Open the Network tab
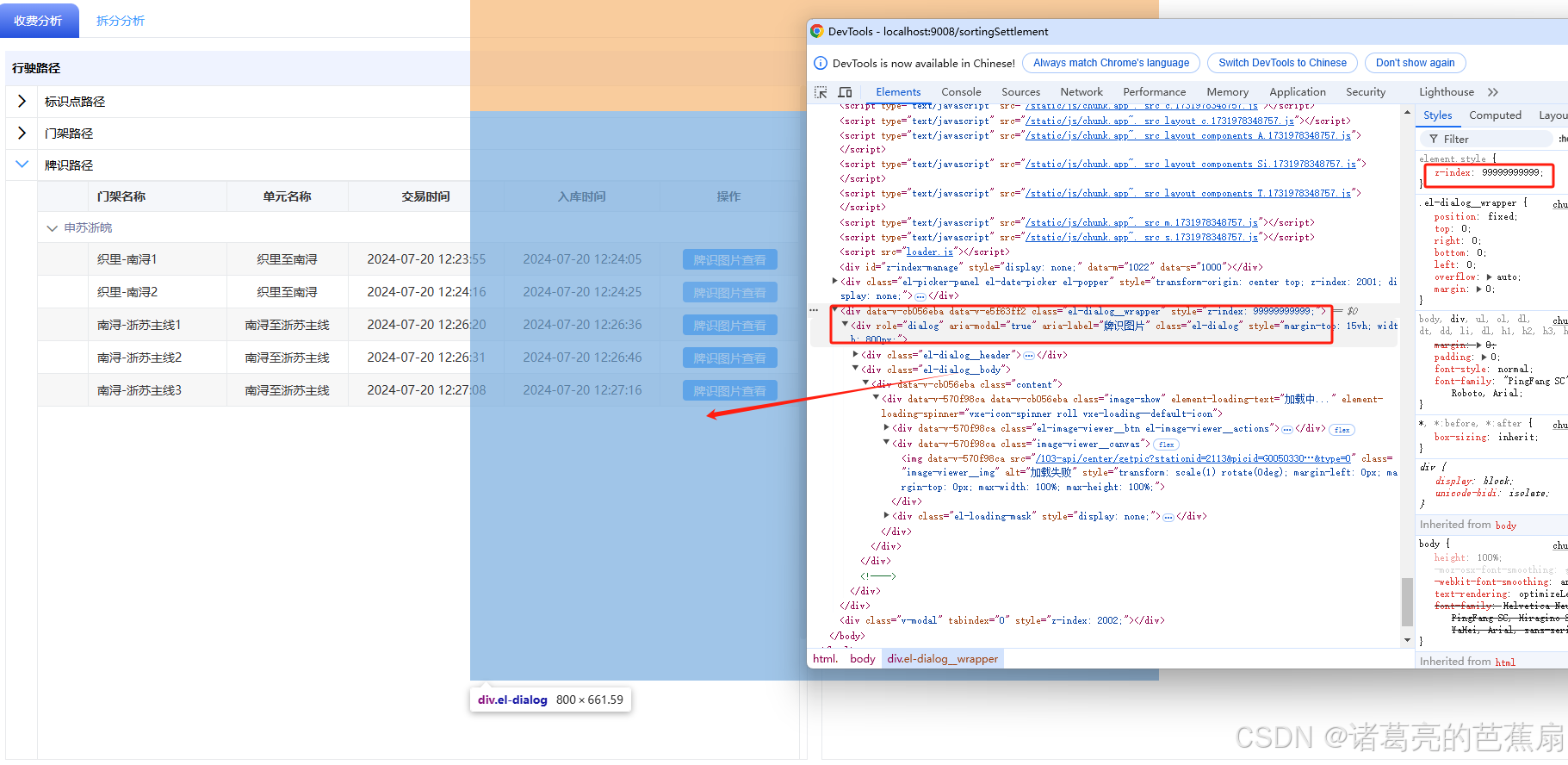Viewport: 1568px width, 765px height. pos(1081,92)
